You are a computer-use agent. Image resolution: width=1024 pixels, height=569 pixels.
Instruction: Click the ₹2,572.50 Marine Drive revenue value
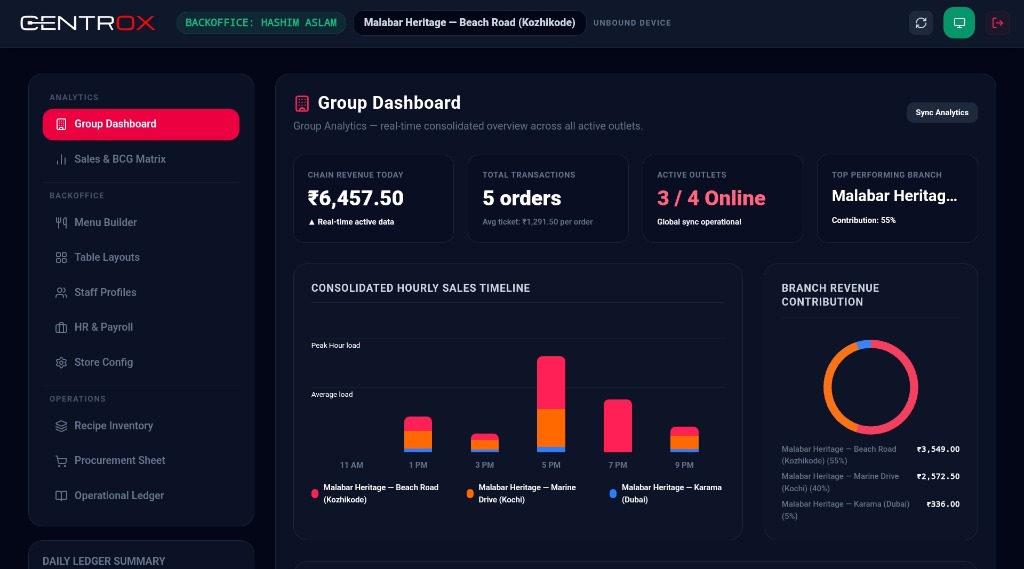(938, 477)
